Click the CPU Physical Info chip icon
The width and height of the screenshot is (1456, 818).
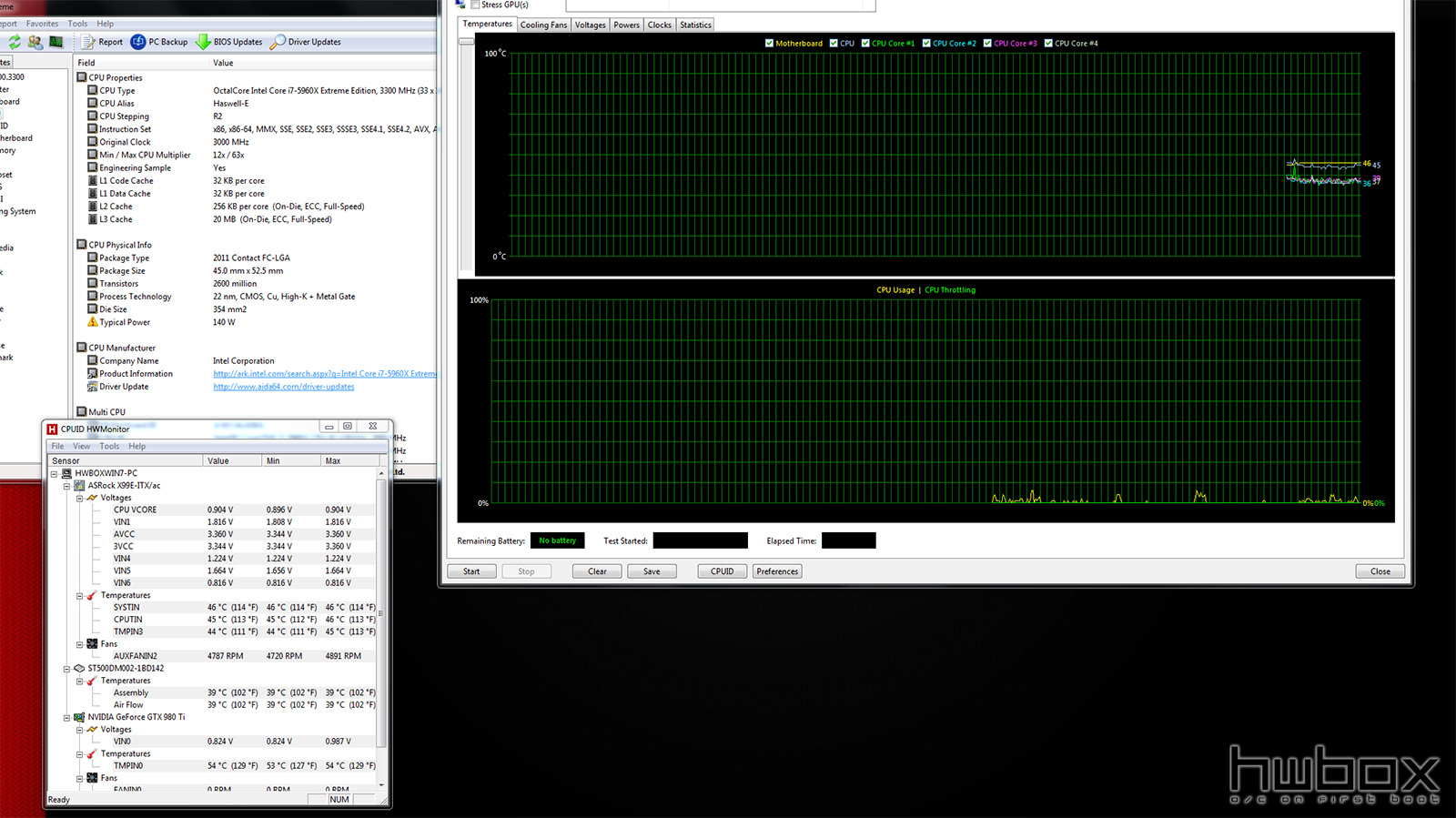click(82, 245)
